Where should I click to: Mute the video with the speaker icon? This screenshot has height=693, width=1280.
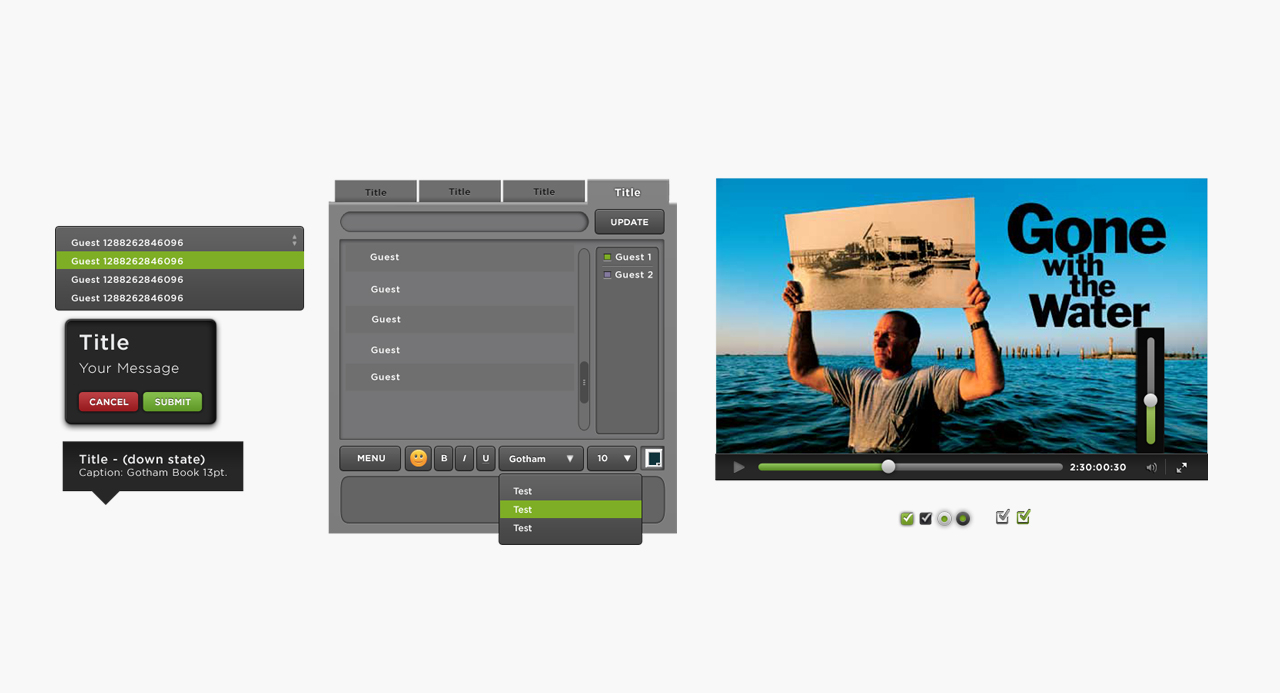(1151, 467)
